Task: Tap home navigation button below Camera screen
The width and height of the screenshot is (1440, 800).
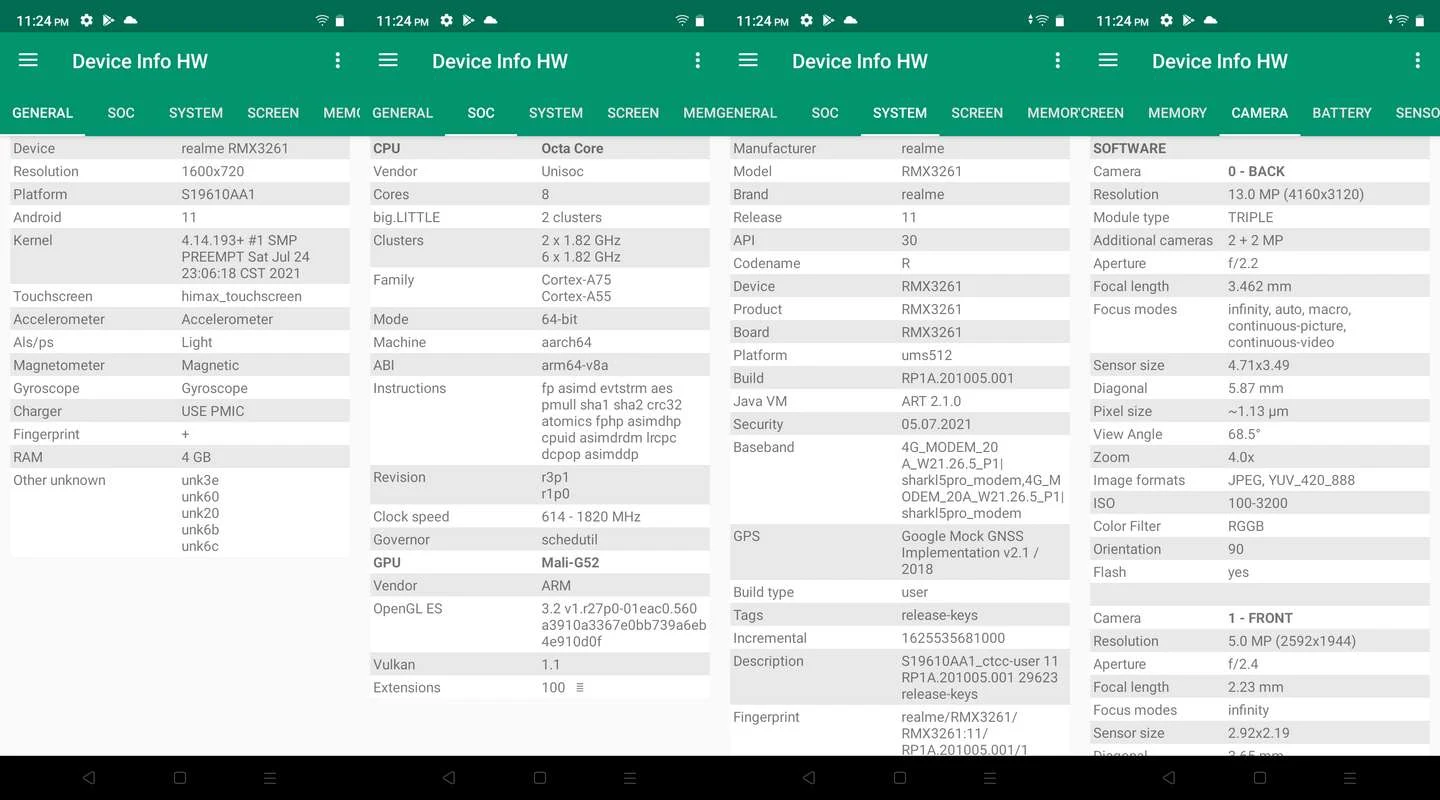Action: point(1260,777)
